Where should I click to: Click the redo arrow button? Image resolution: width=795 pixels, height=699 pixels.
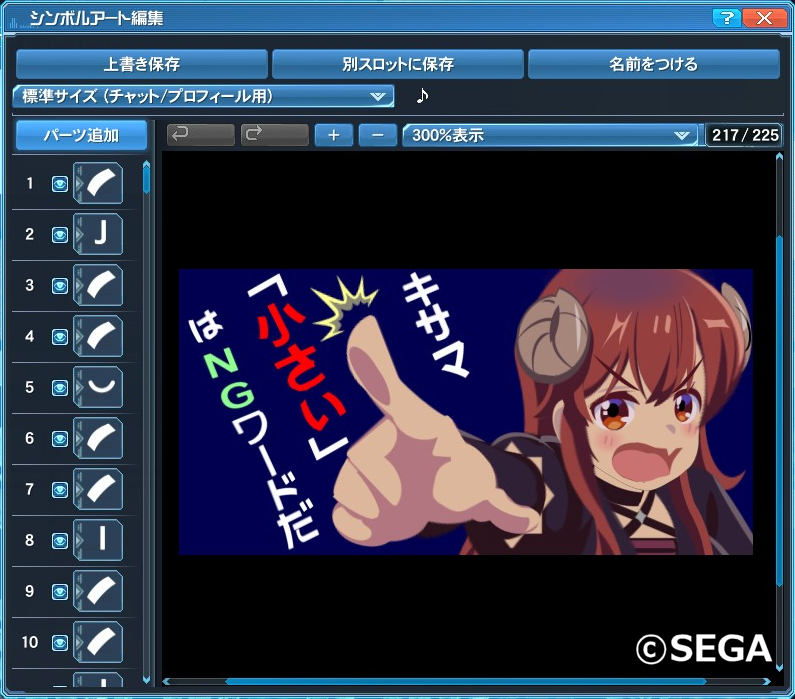tap(274, 135)
